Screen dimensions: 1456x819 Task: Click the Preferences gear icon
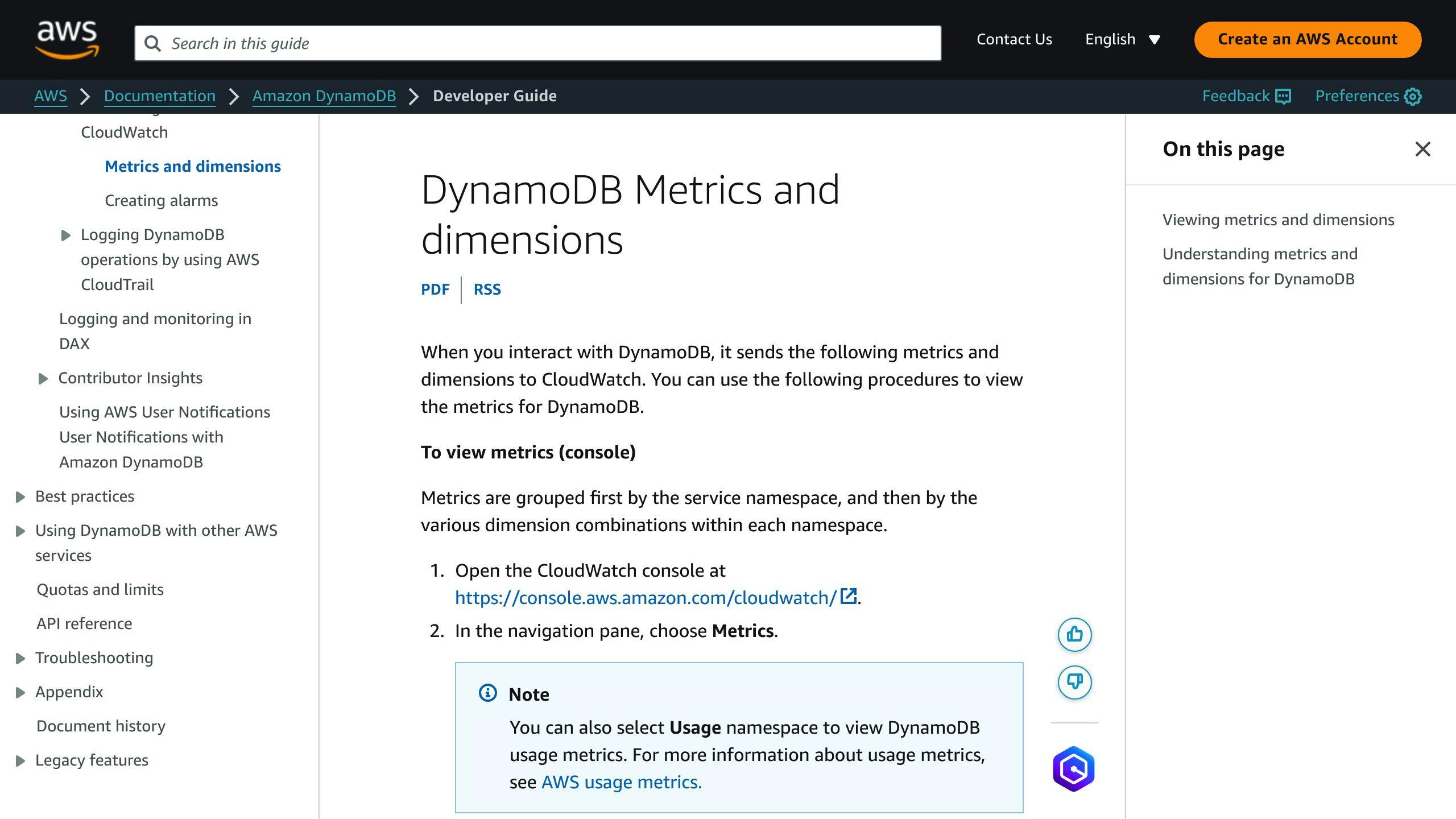[x=1413, y=96]
